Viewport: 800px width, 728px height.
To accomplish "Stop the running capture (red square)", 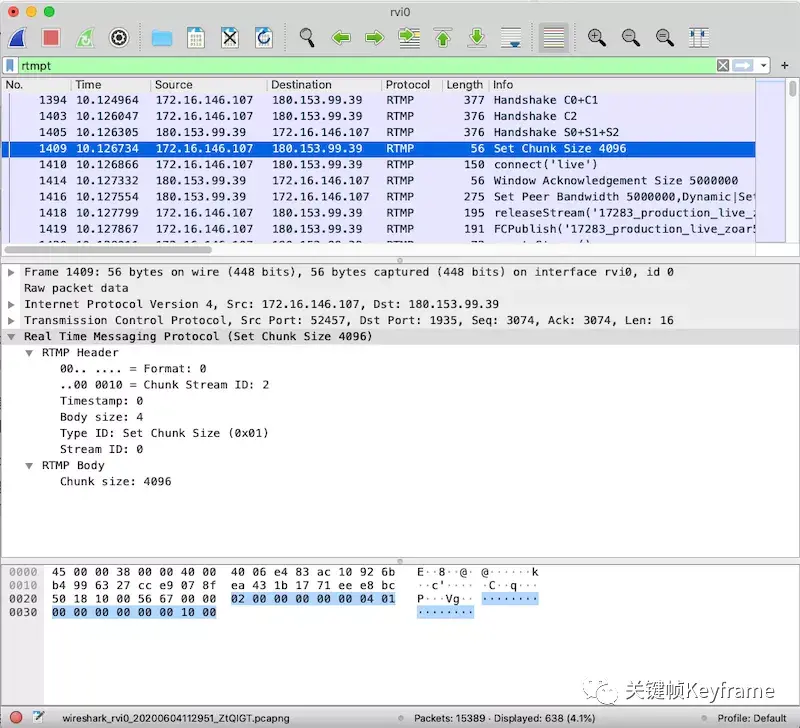I will click(x=51, y=38).
